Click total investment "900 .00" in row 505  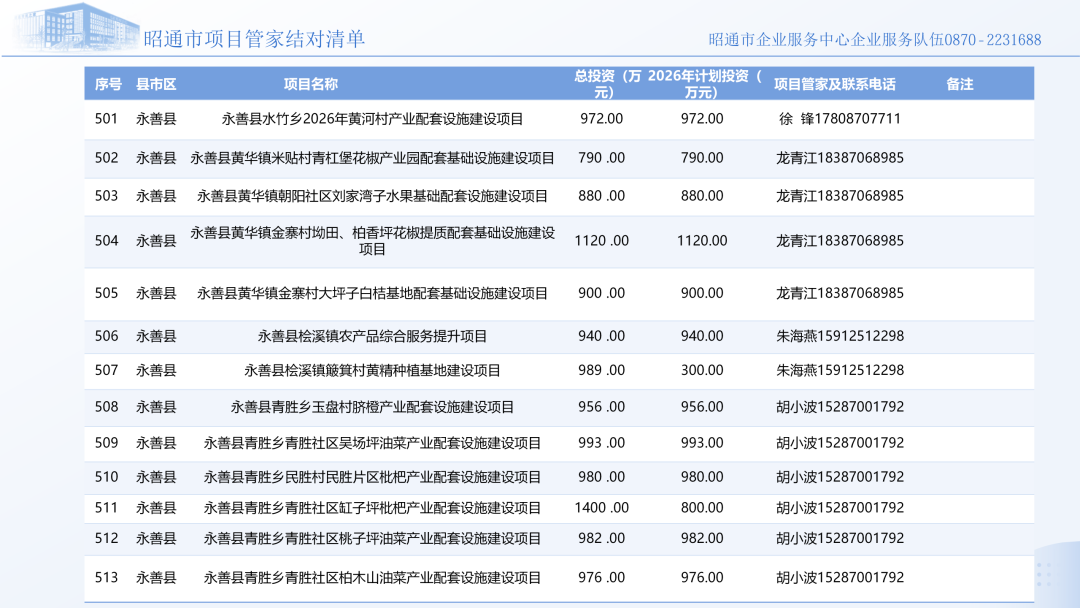[601, 293]
